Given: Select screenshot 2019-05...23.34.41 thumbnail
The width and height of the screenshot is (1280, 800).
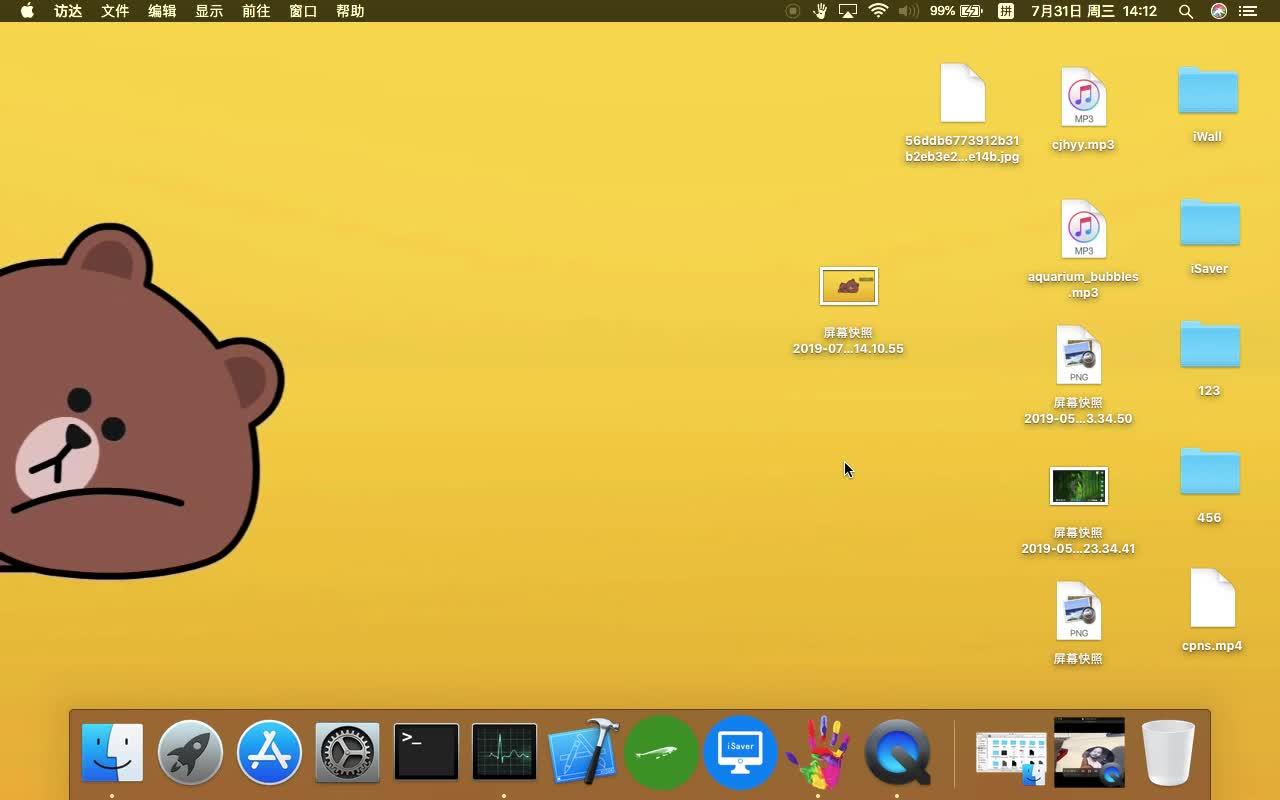Looking at the screenshot, I should [1078, 486].
